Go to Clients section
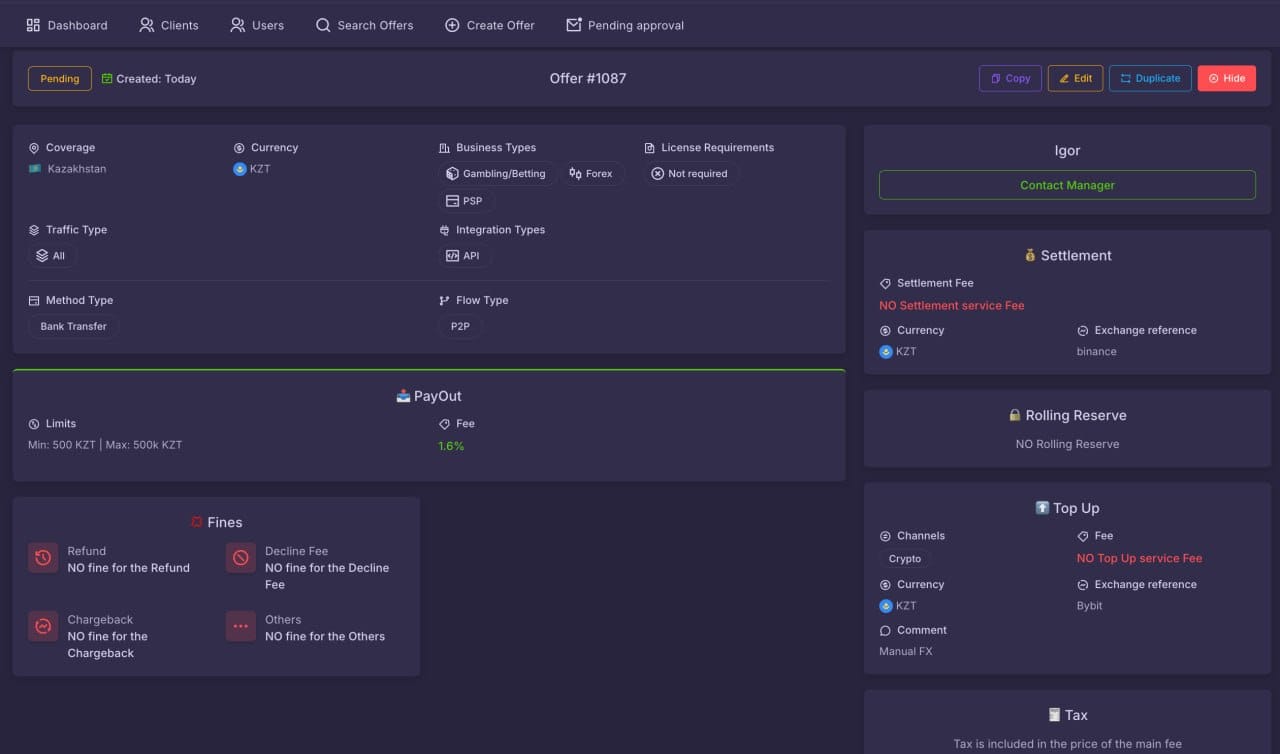This screenshot has width=1280, height=754. pyautogui.click(x=169, y=25)
